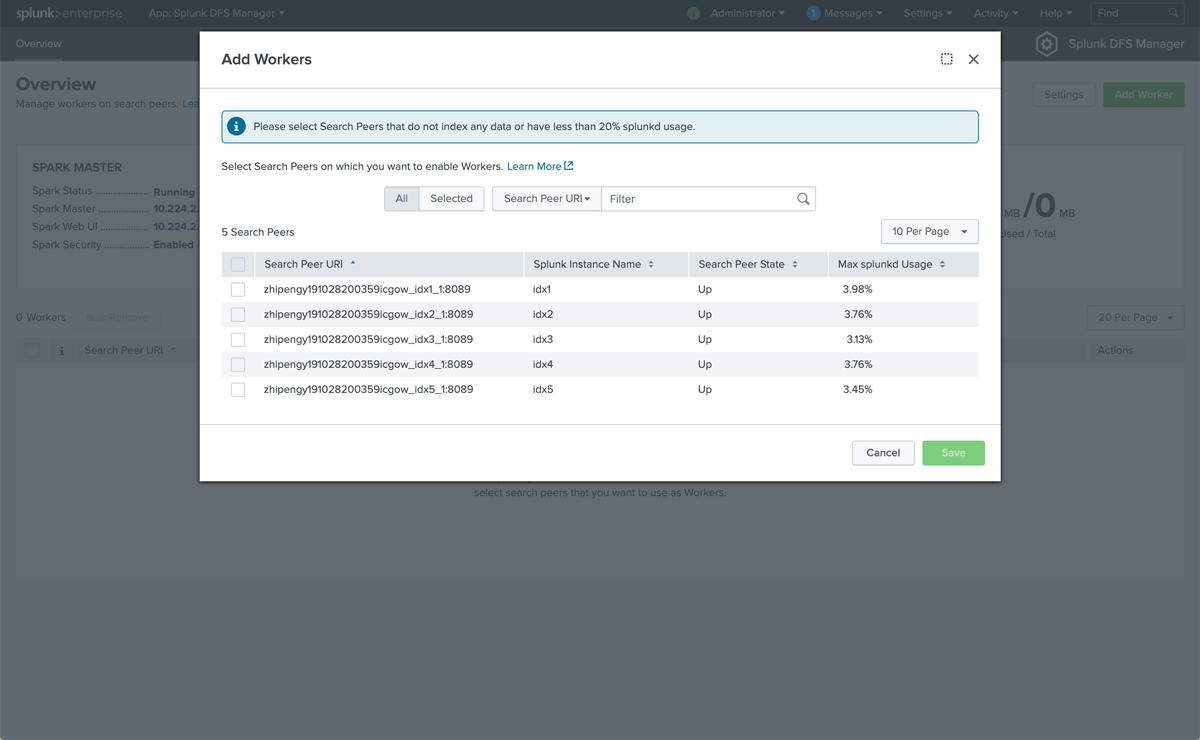Click the 3.13% usage value
1200x740 pixels.
(859, 339)
